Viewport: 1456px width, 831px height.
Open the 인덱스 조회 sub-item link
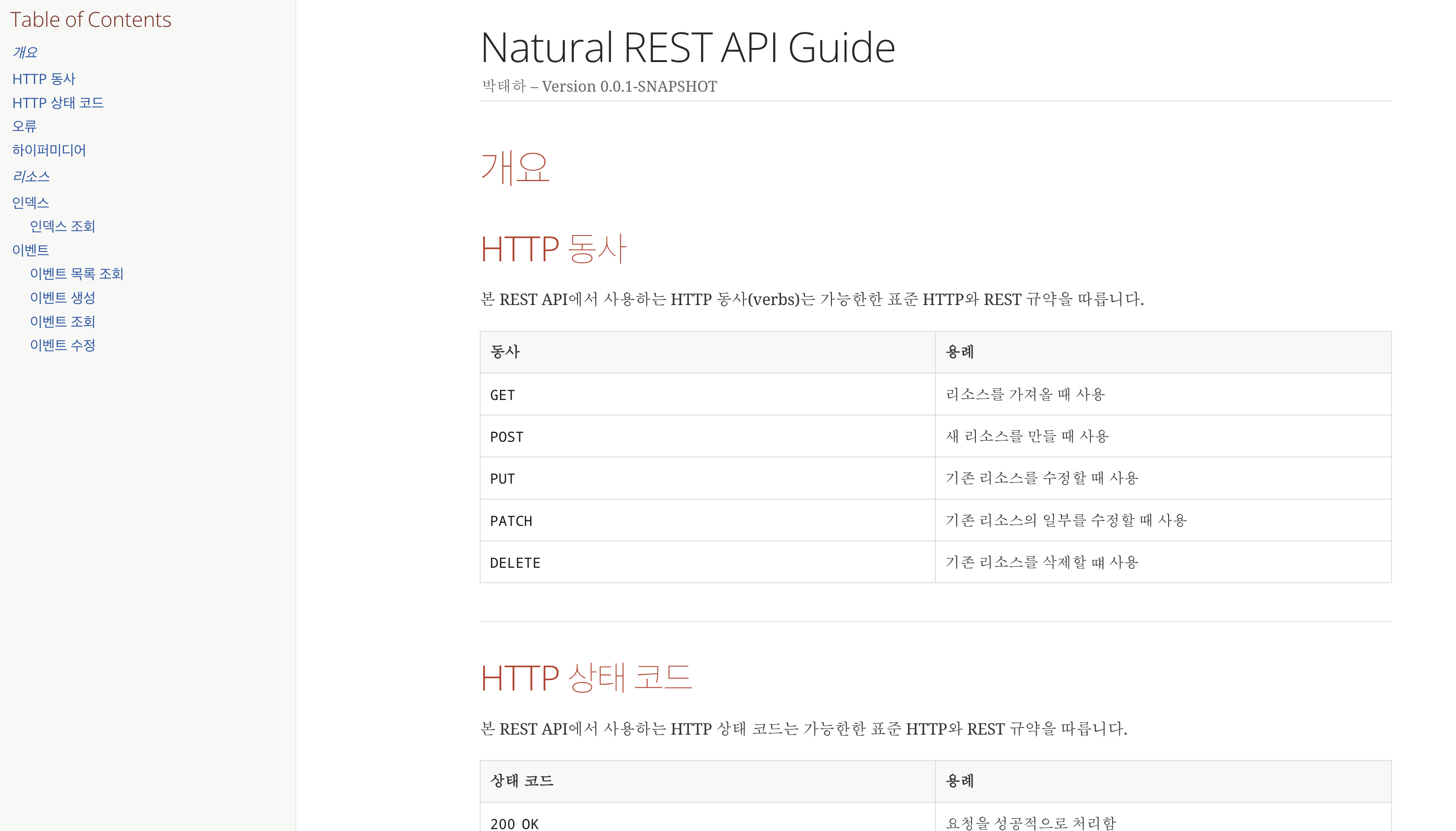tap(62, 227)
